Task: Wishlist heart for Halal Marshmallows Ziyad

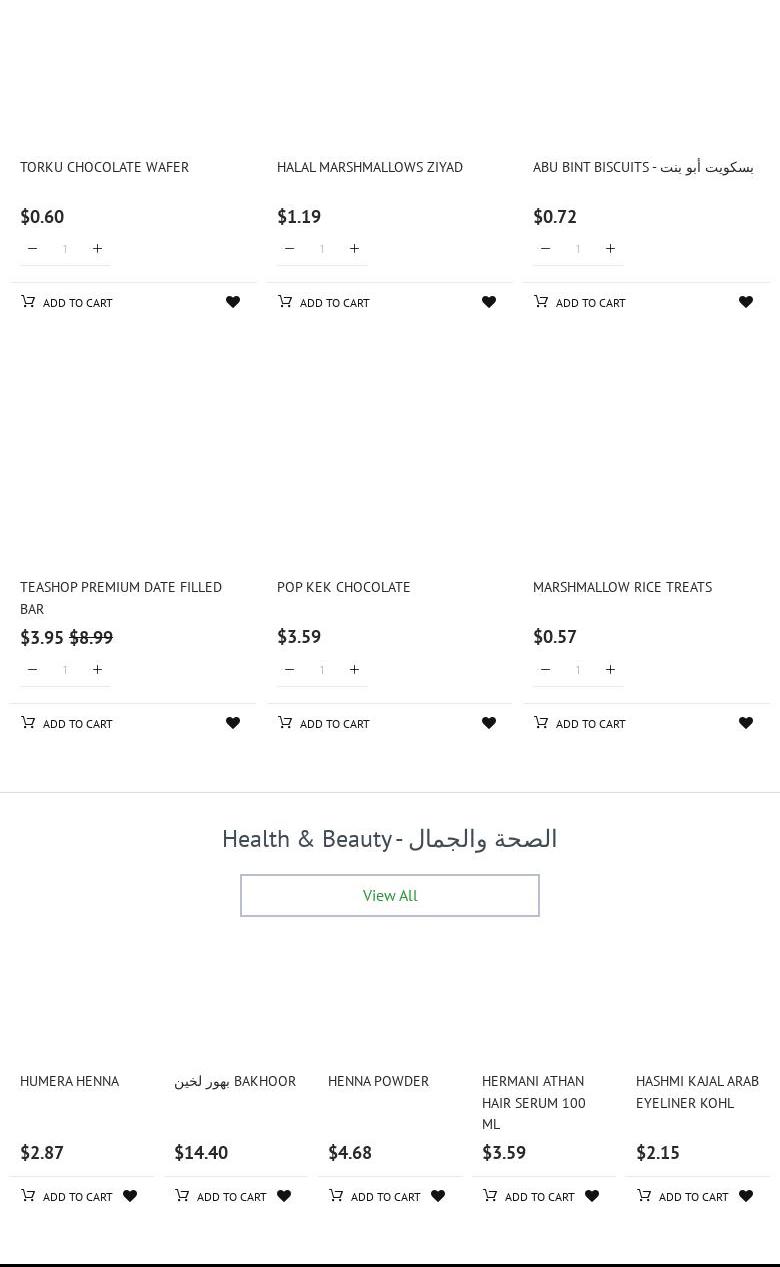Action: tap(489, 302)
